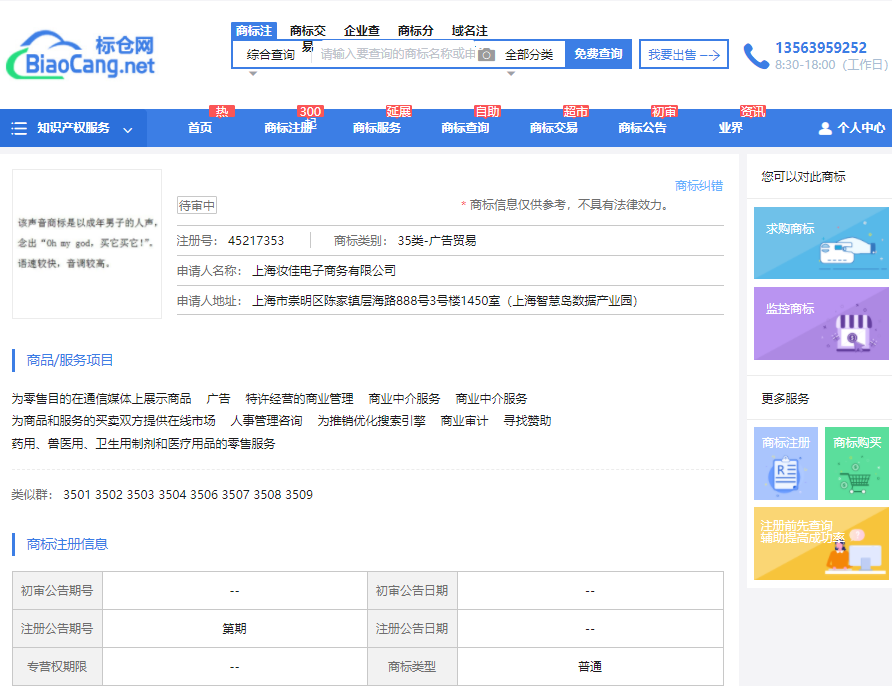Screen dimensions: 892x686
Task: Click the 商业审计 service item
Action: [x=464, y=421]
